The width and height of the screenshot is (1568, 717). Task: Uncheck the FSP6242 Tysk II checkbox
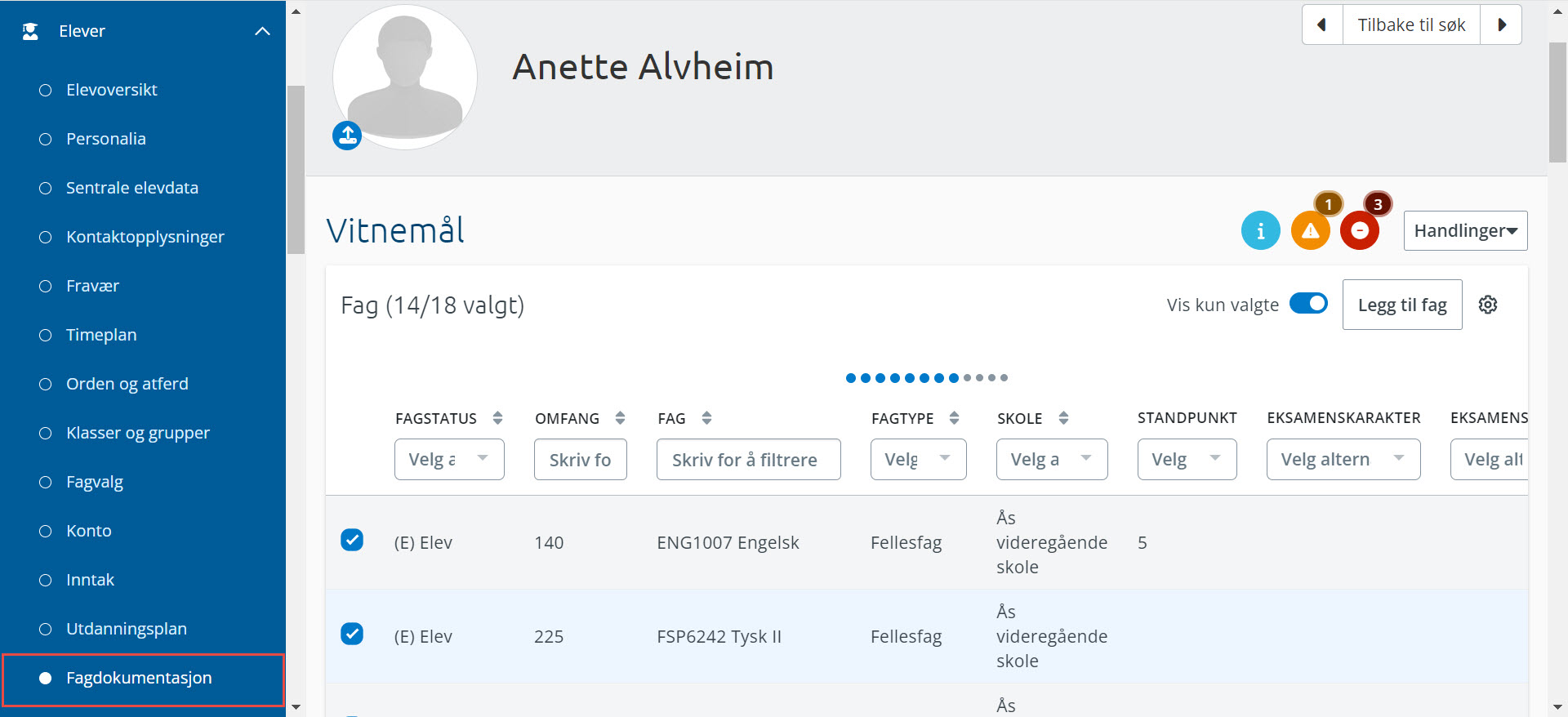352,635
